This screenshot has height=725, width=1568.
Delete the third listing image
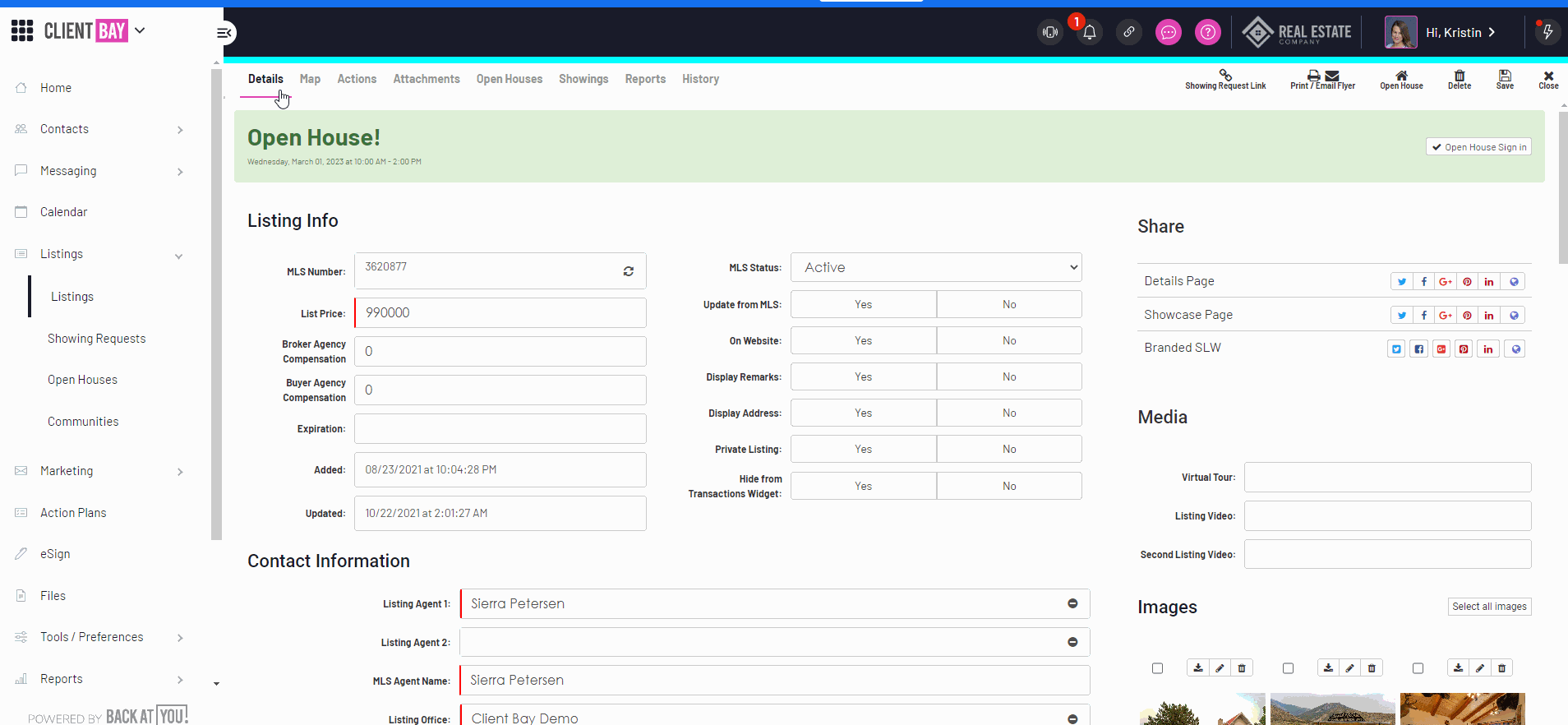1502,668
